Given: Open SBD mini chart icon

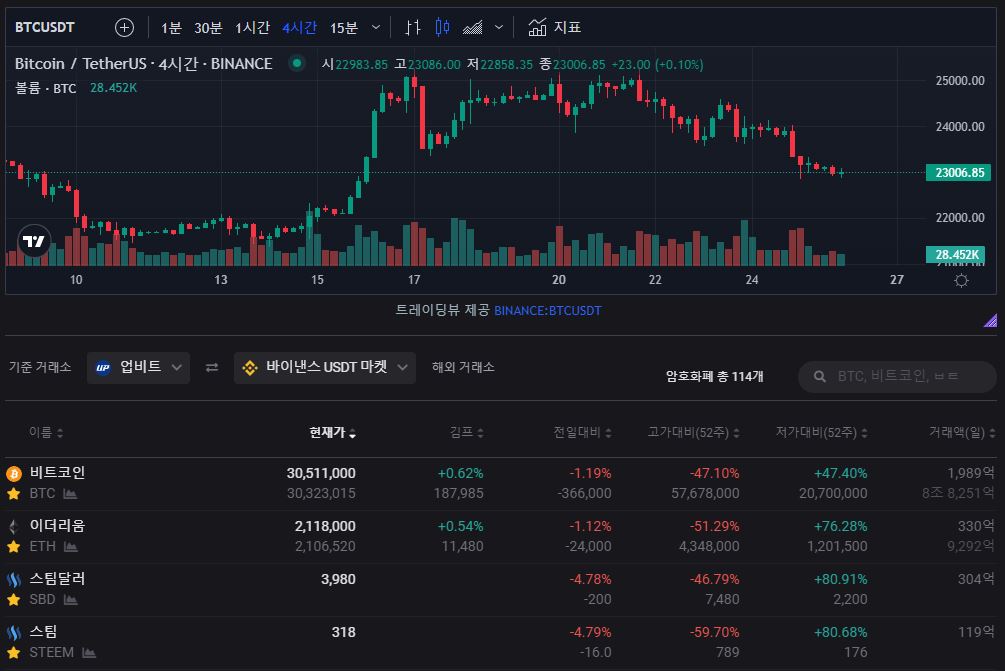Looking at the screenshot, I should pos(71,600).
